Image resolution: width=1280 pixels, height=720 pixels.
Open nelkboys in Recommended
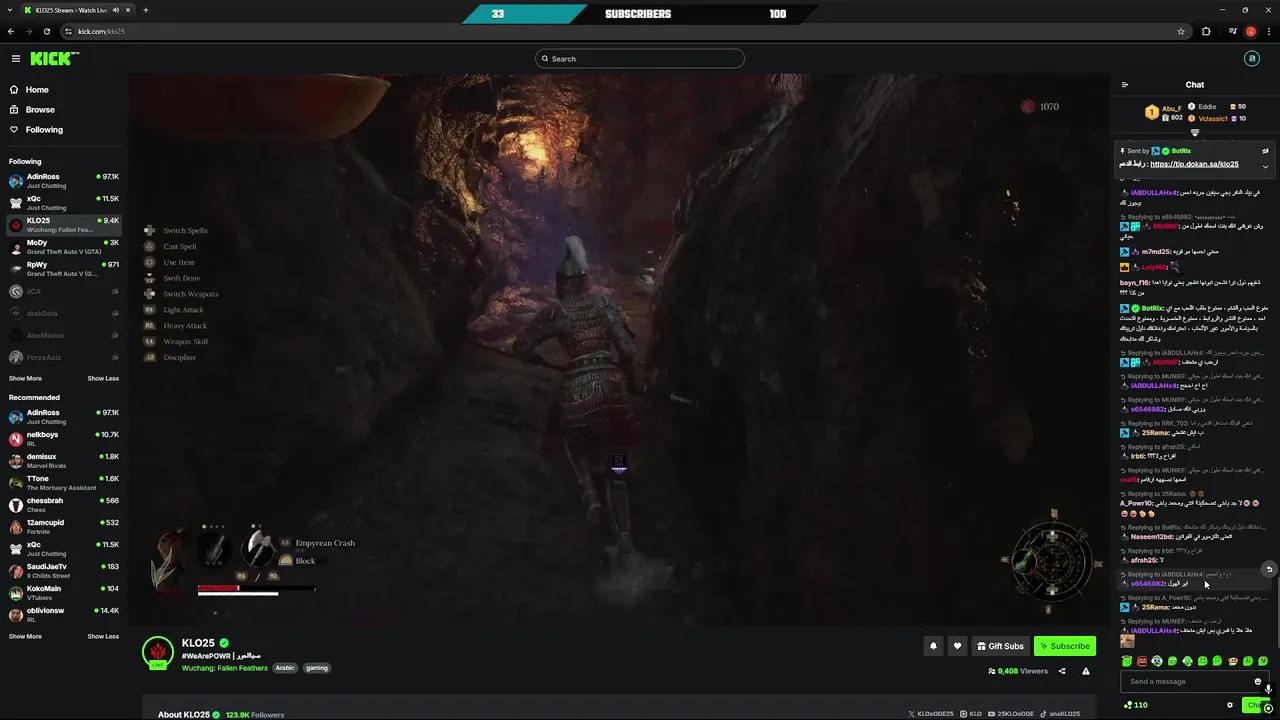[x=63, y=439]
